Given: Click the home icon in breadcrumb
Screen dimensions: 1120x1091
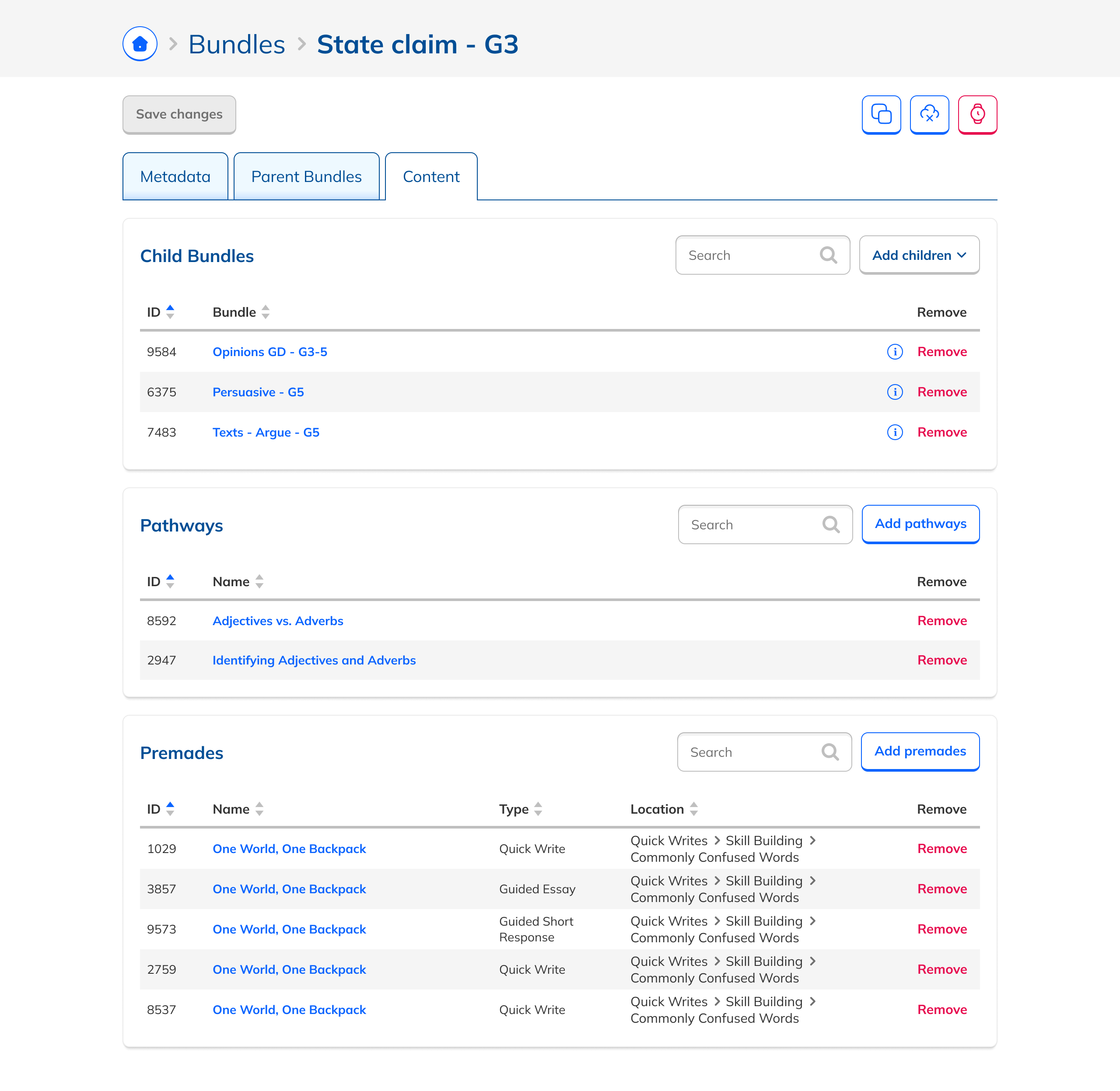Looking at the screenshot, I should (x=140, y=44).
